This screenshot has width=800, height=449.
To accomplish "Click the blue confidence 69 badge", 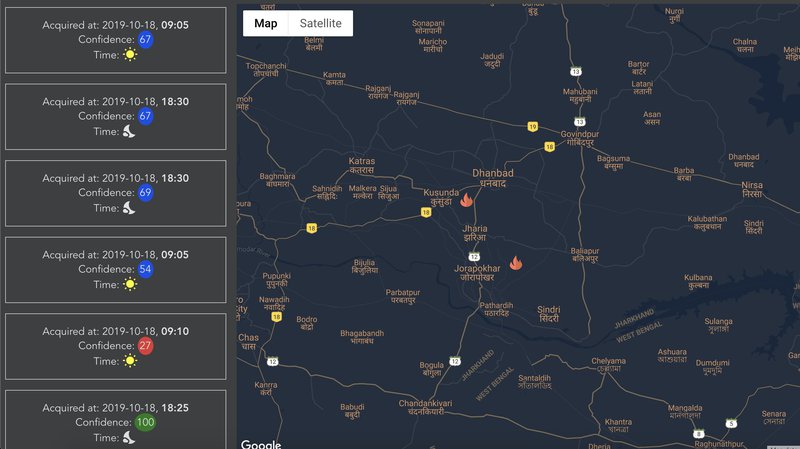I will [146, 193].
